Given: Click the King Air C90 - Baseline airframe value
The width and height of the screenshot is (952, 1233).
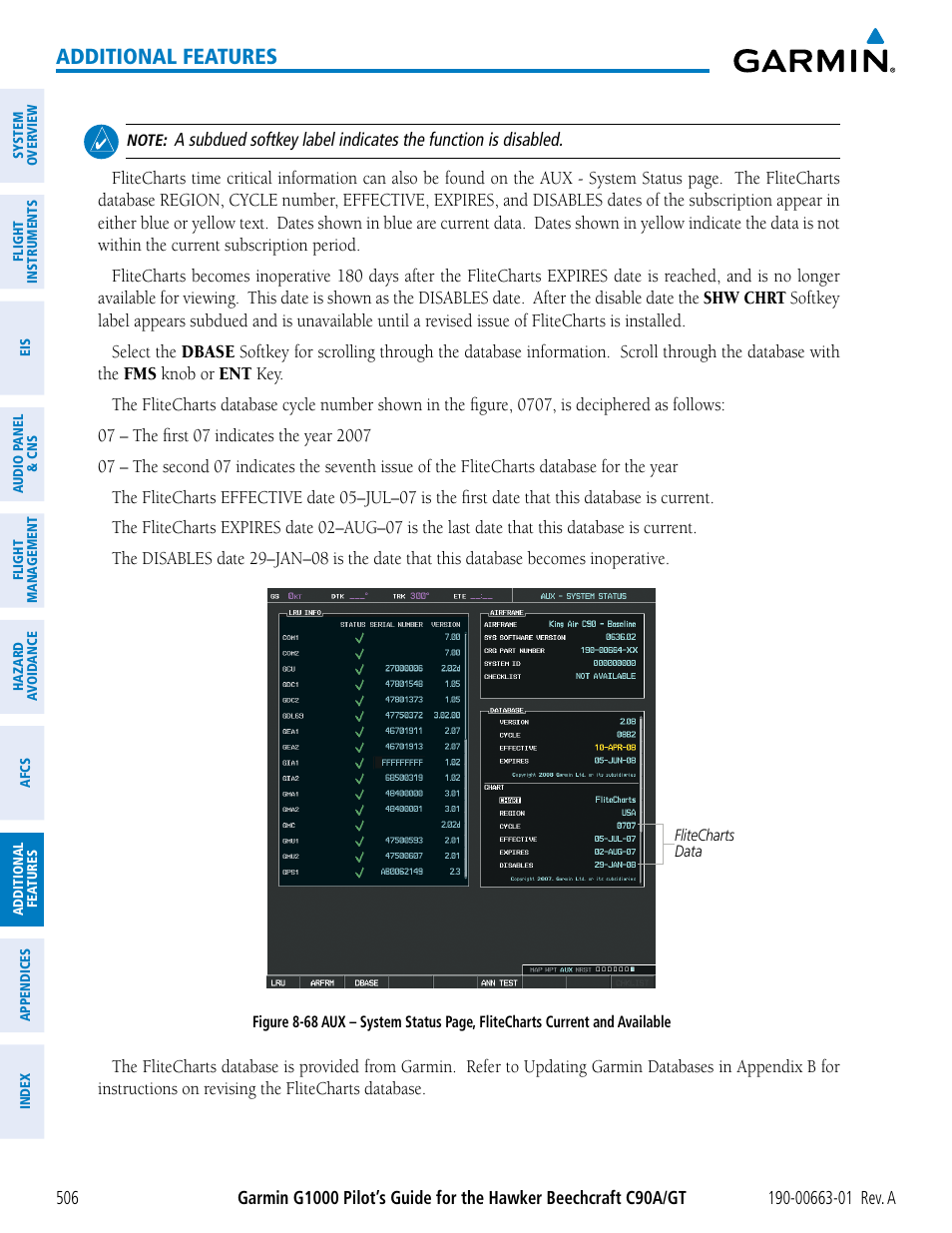Looking at the screenshot, I should (x=592, y=624).
